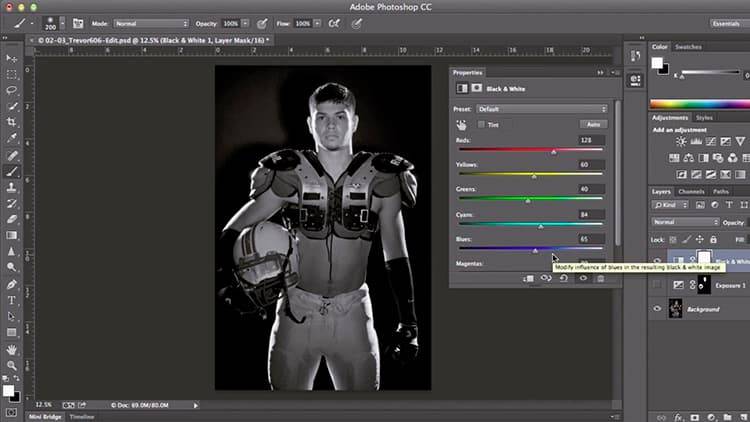750x422 pixels.
Task: Select the Type tool
Action: [11, 299]
